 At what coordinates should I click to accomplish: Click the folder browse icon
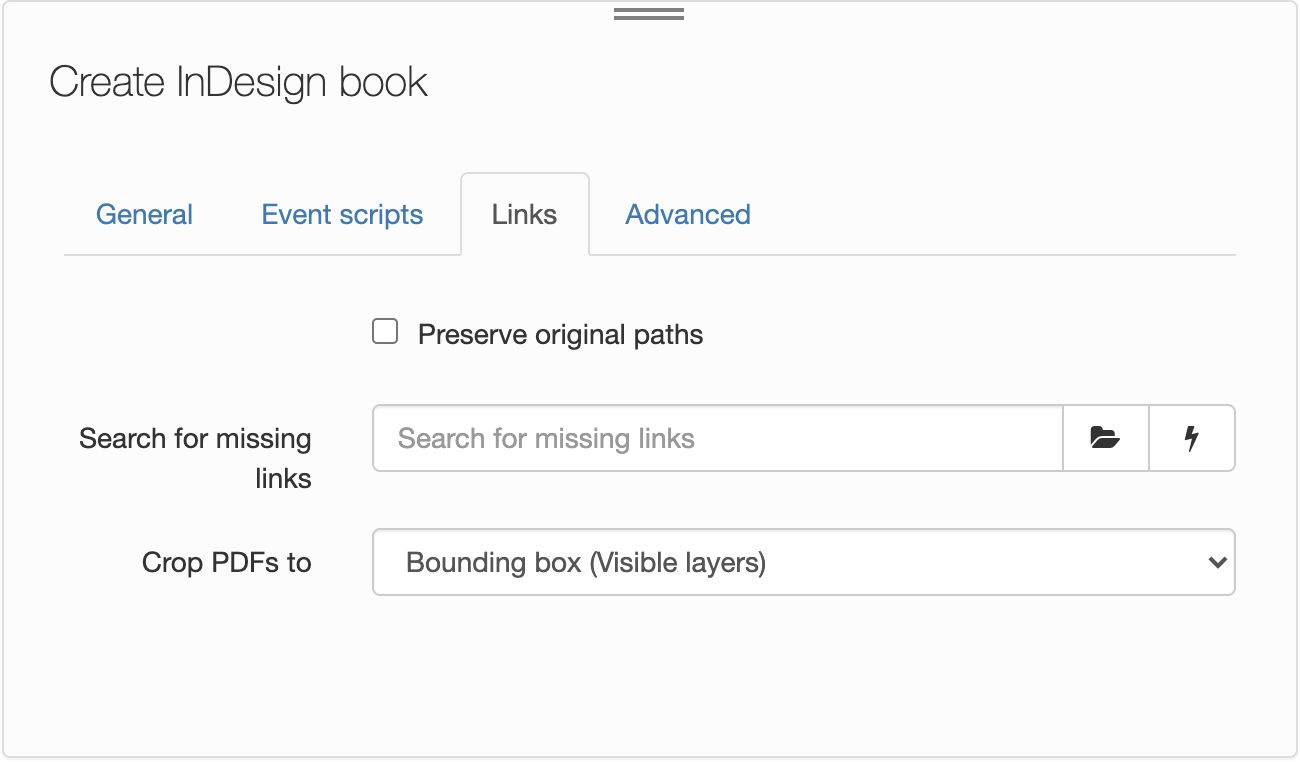pyautogui.click(x=1105, y=438)
